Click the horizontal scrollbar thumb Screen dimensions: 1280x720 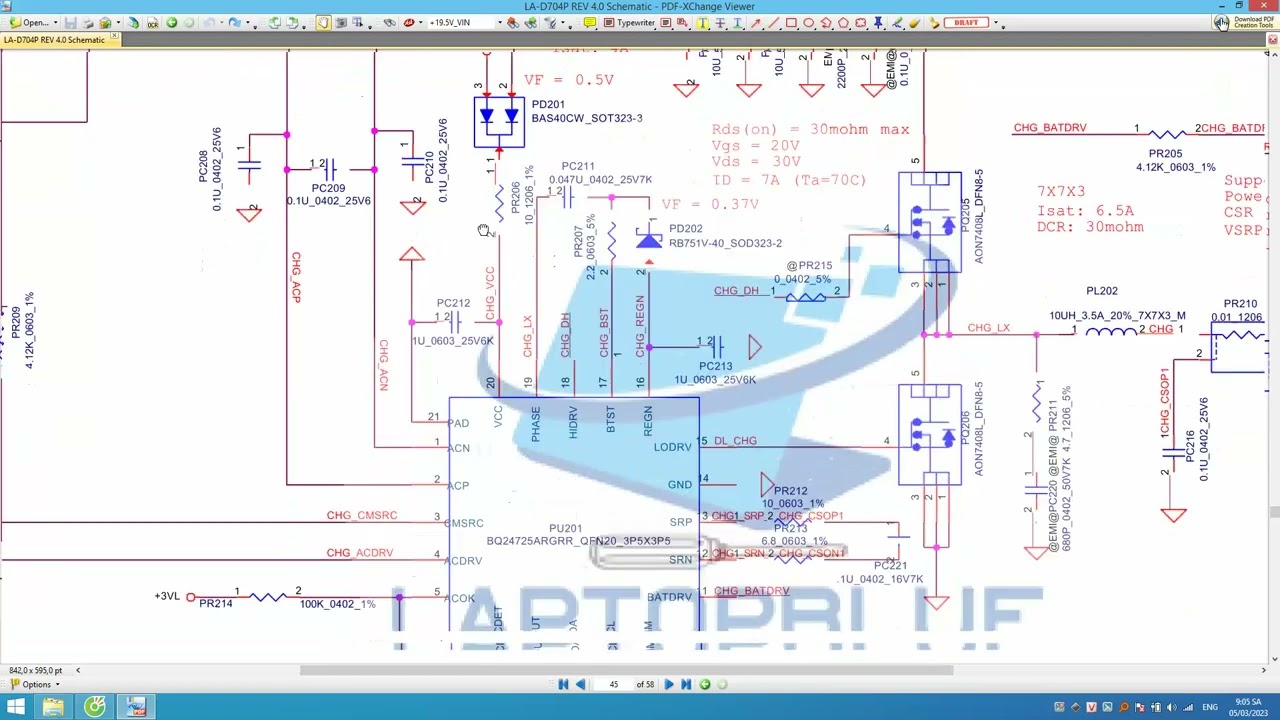[628, 670]
